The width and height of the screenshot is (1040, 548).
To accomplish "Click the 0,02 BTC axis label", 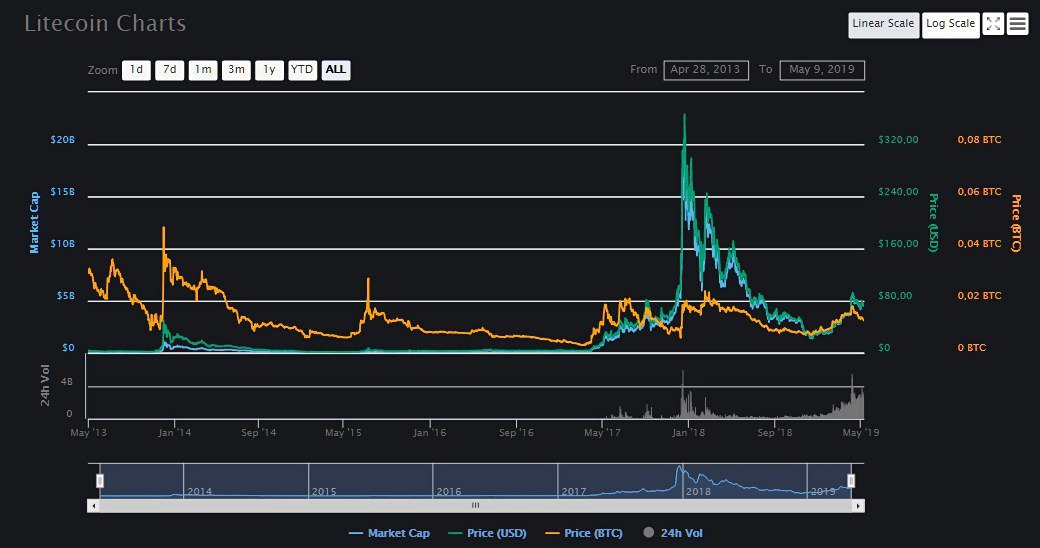I will [979, 296].
